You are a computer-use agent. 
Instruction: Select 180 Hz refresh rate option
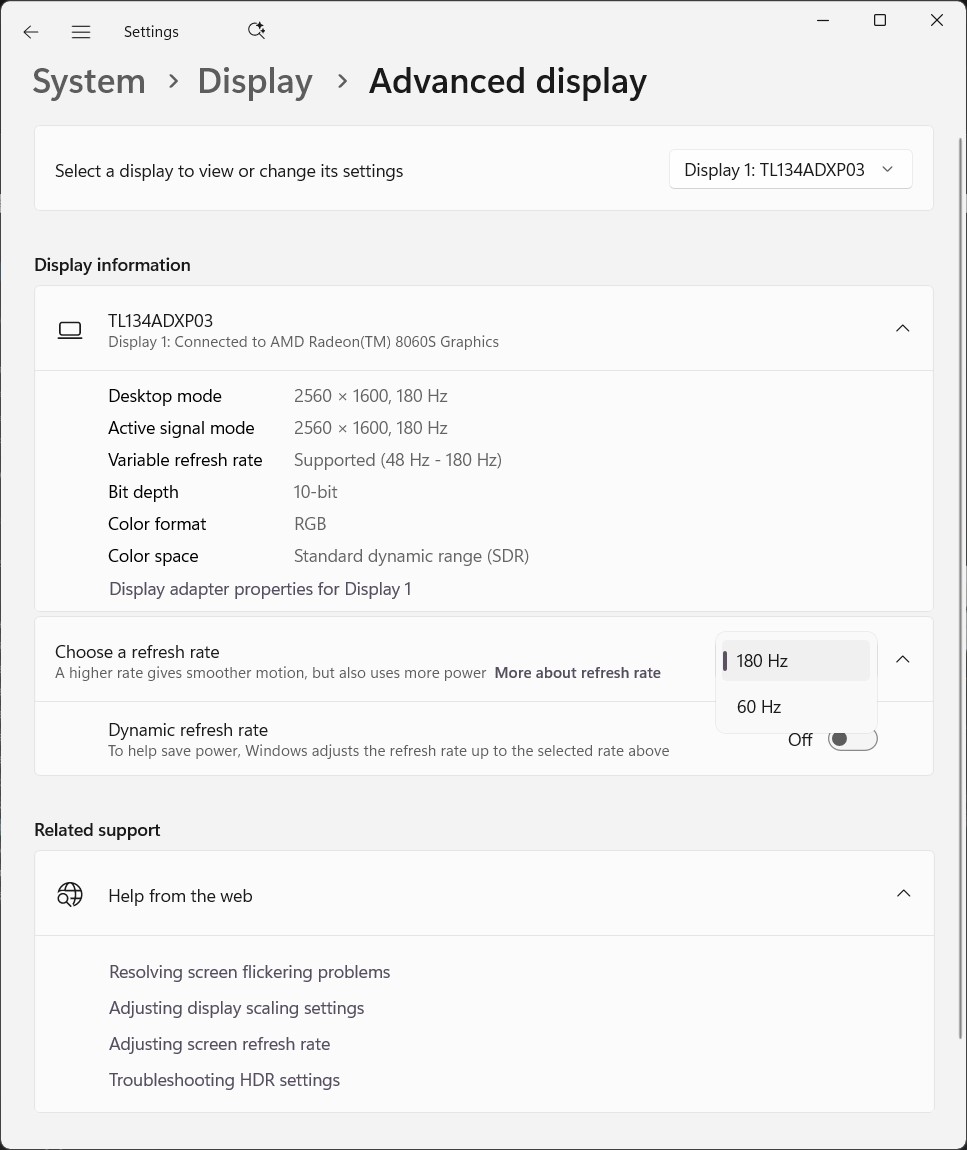[x=763, y=661]
